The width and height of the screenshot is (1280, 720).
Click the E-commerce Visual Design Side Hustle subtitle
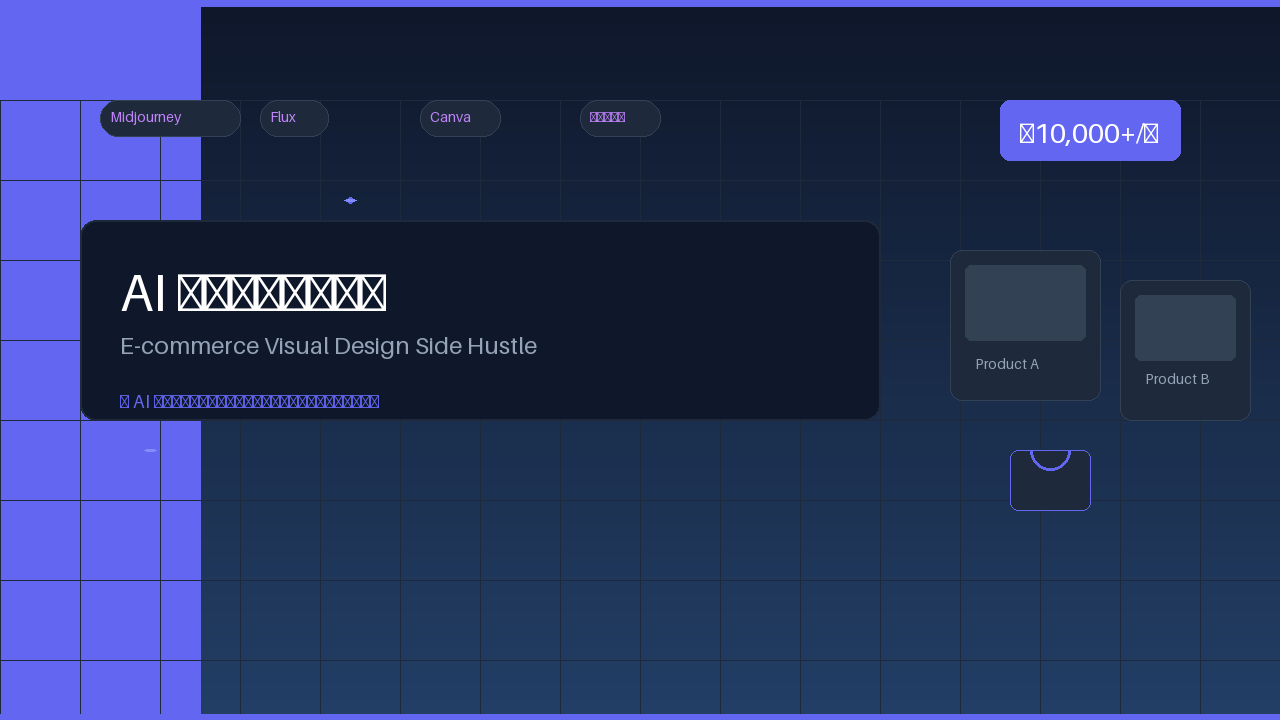(x=328, y=346)
